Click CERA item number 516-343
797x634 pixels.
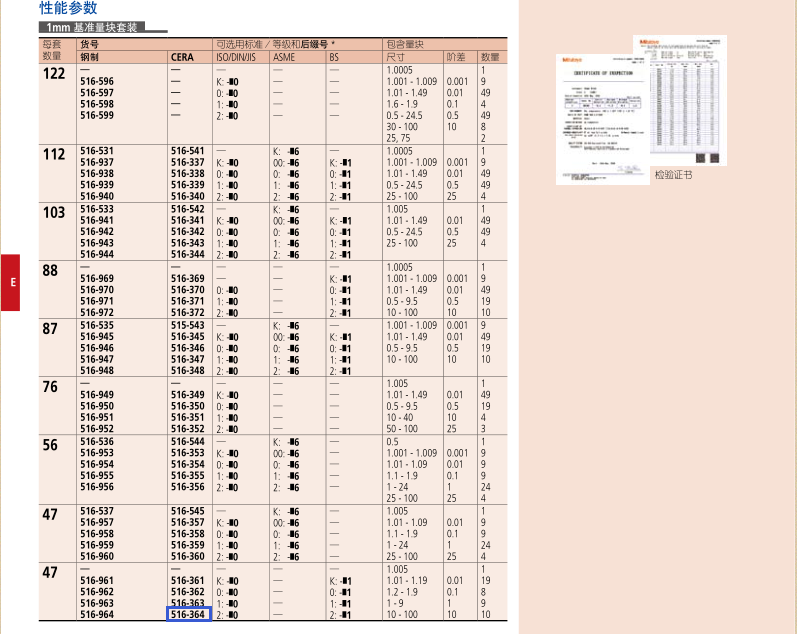[x=188, y=243]
